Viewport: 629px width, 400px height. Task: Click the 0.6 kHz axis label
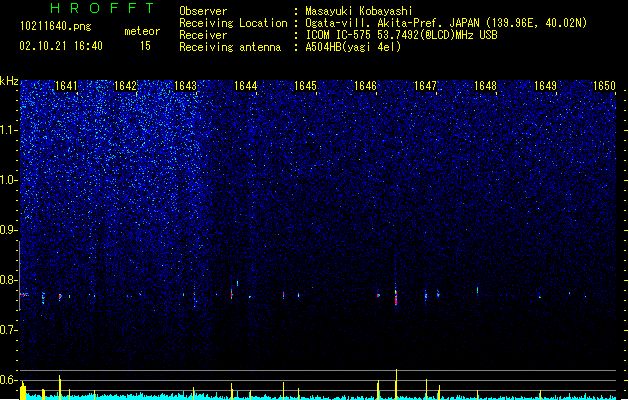[9, 380]
